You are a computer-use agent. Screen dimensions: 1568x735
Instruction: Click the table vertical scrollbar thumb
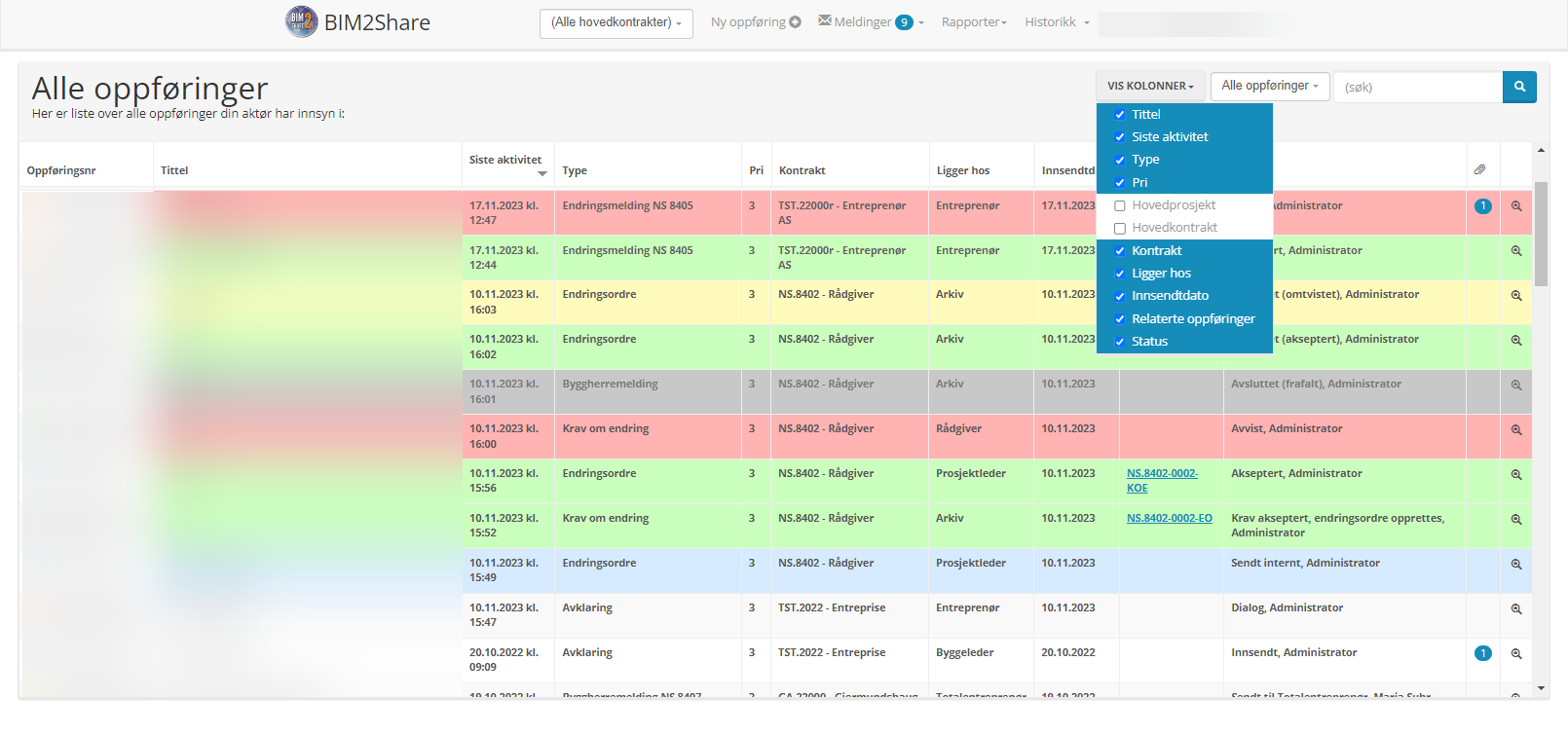click(1541, 234)
